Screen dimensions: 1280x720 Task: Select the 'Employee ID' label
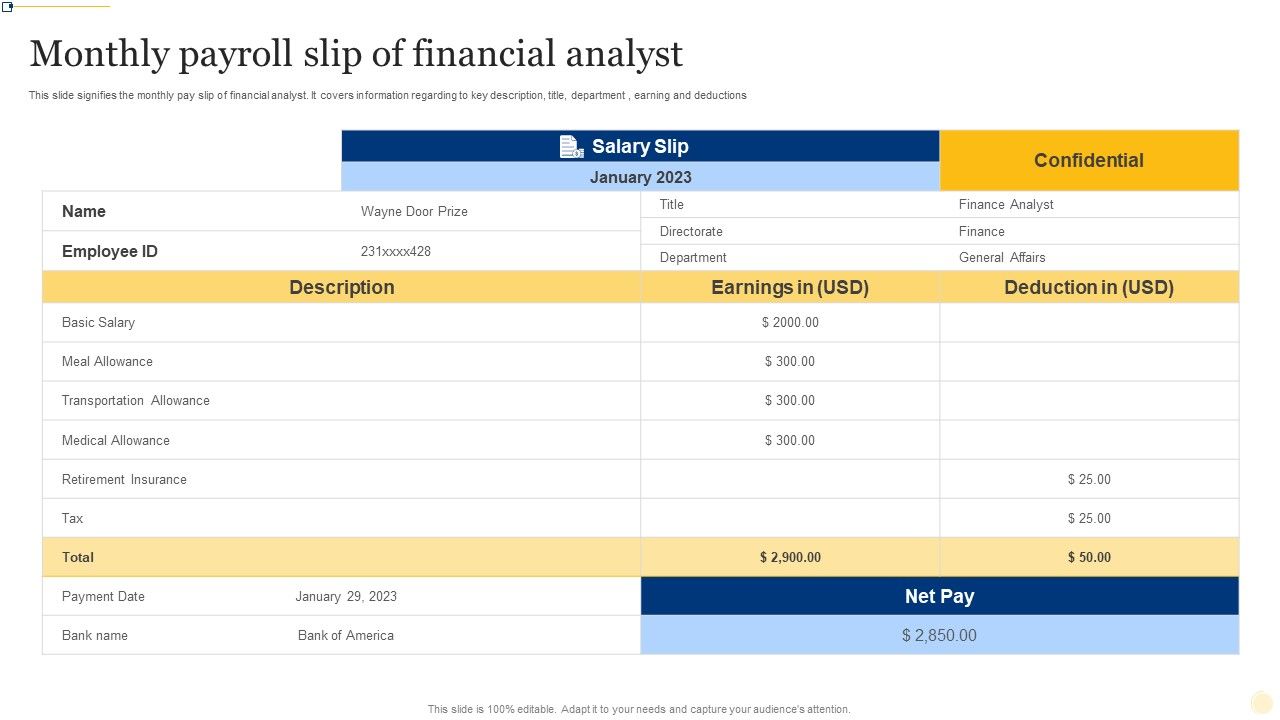coord(110,251)
